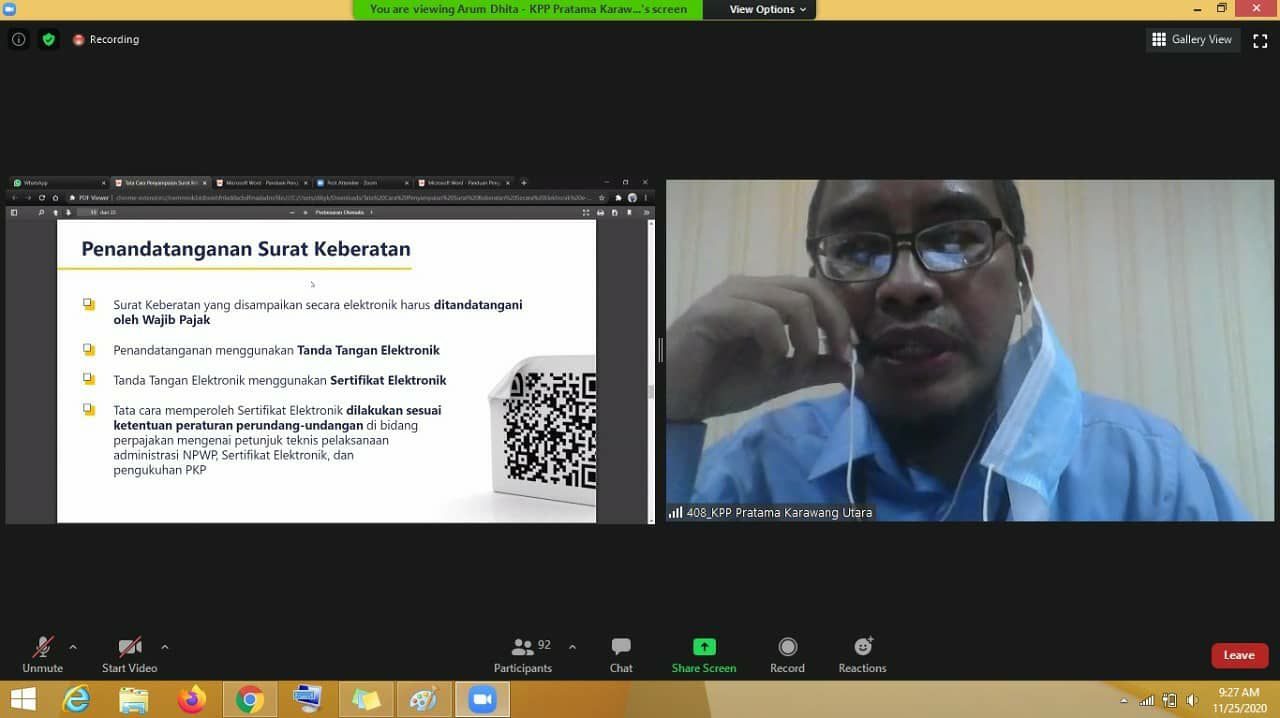Click the meeting information icon
Screen dimensions: 1280x718
[19, 40]
